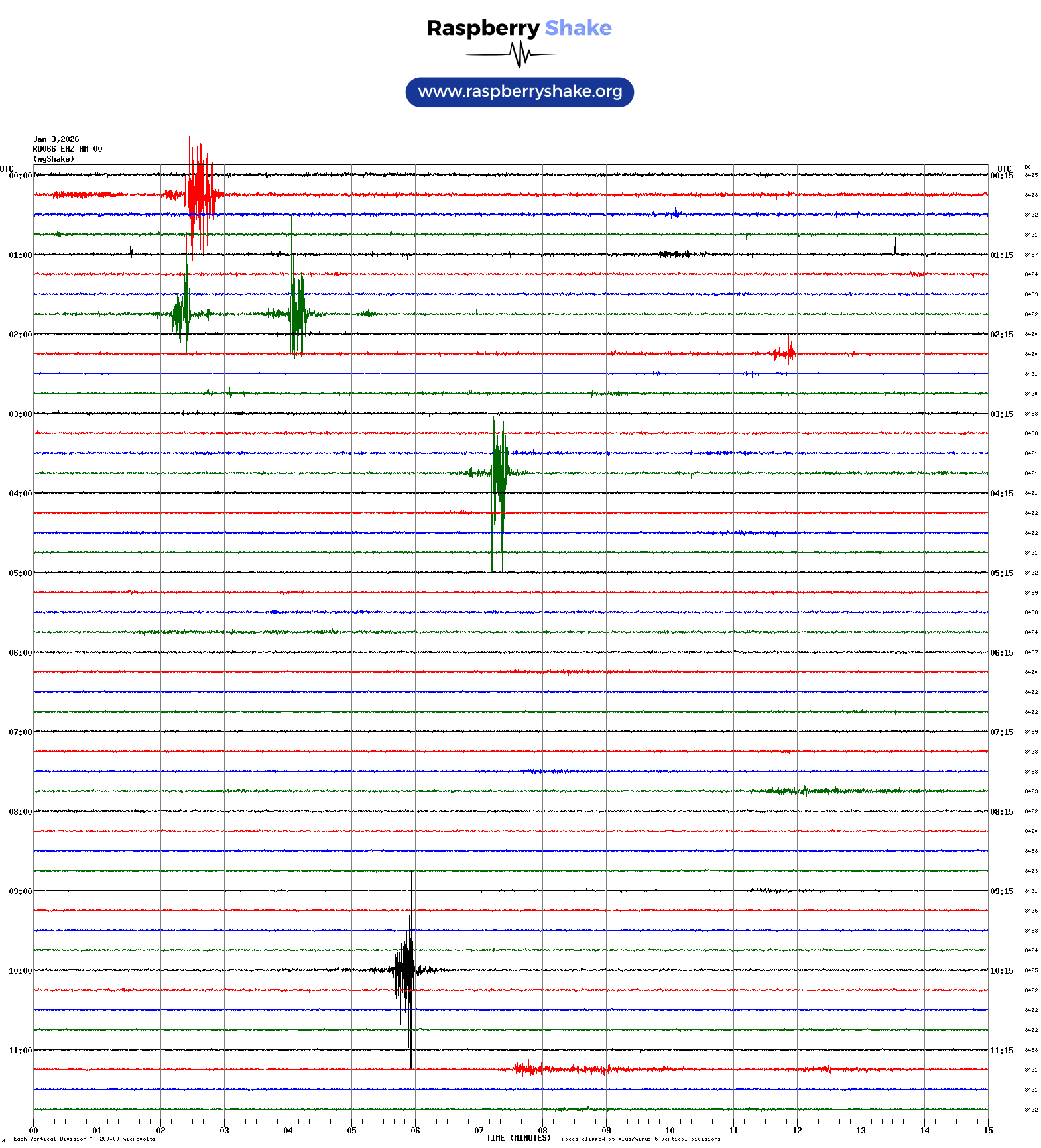Image resolution: width=1041 pixels, height=1148 pixels.
Task: Click the red tremor on the 11:15 trace
Action: tap(527, 1068)
